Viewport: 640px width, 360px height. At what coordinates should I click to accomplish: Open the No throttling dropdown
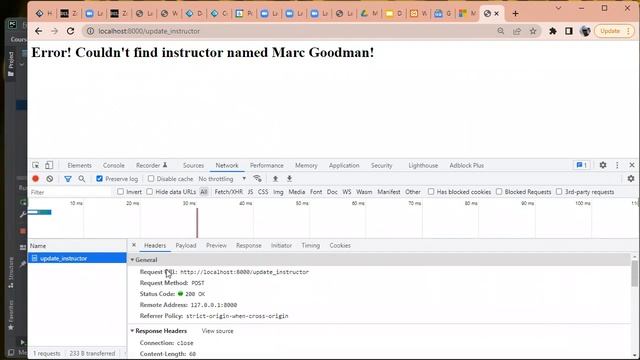point(222,179)
